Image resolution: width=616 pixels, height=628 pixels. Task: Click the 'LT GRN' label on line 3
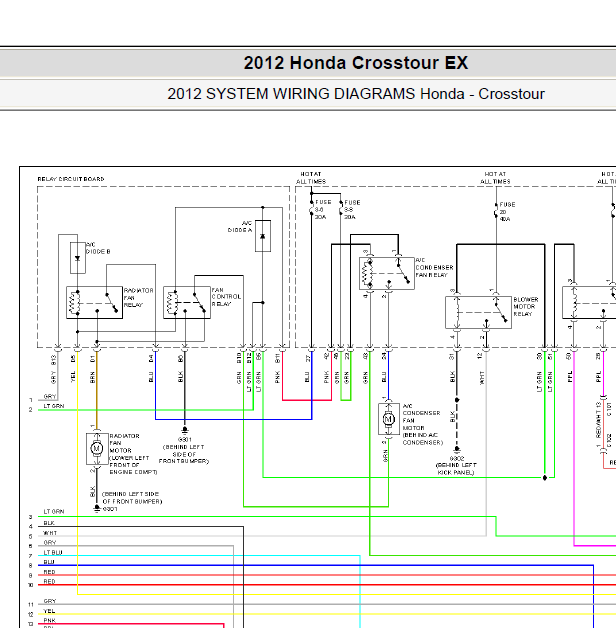[54, 512]
